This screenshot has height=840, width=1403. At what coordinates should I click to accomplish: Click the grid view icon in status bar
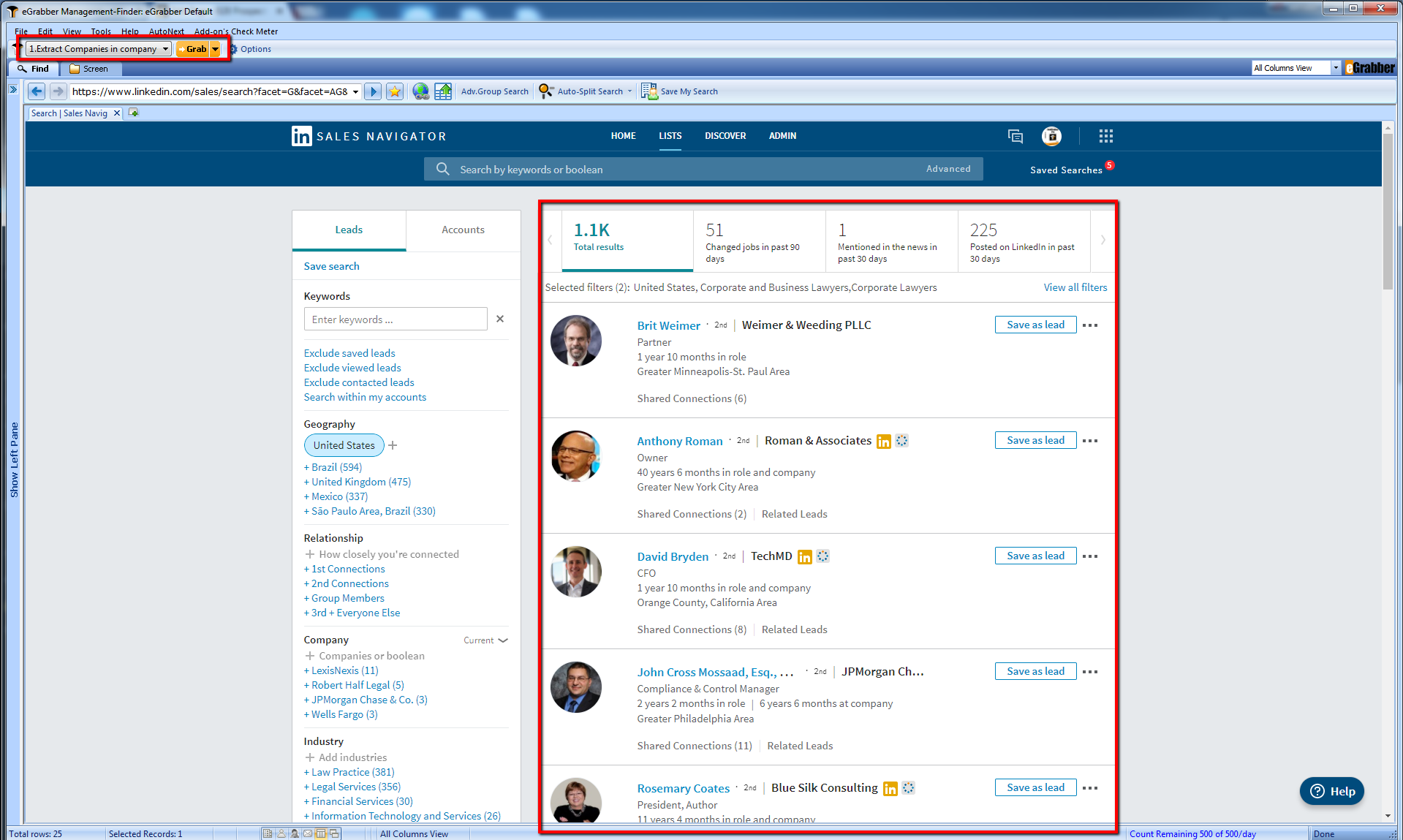click(268, 833)
